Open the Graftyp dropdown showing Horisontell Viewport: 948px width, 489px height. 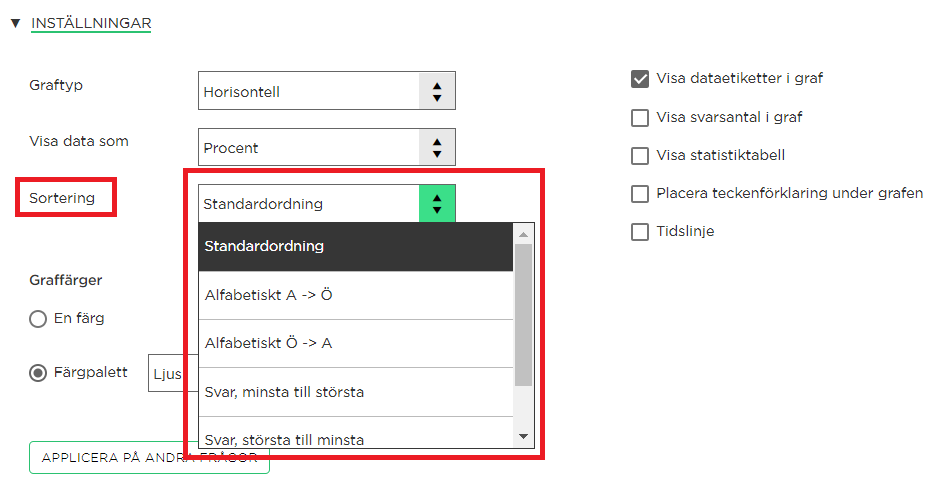pos(326,91)
